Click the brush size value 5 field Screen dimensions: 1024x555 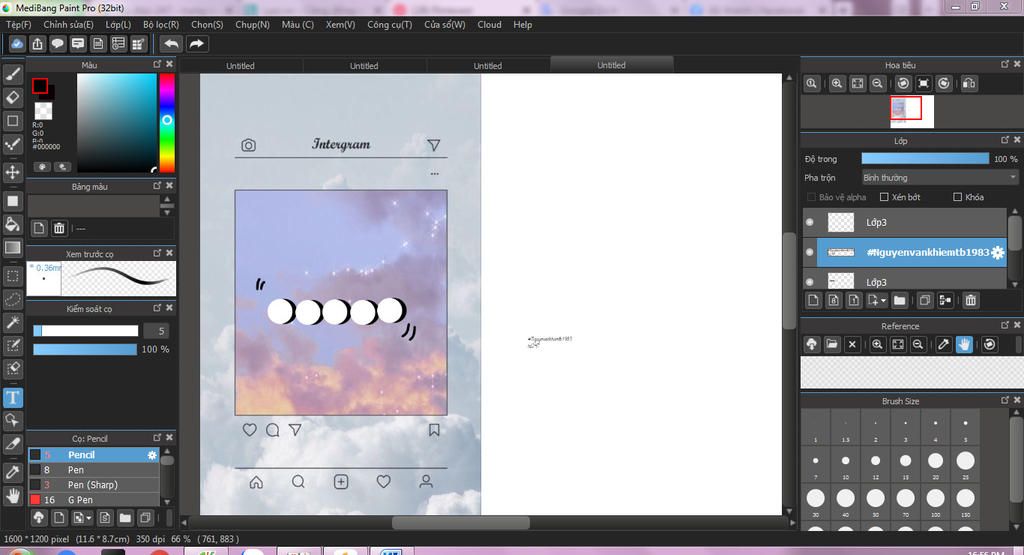point(157,330)
